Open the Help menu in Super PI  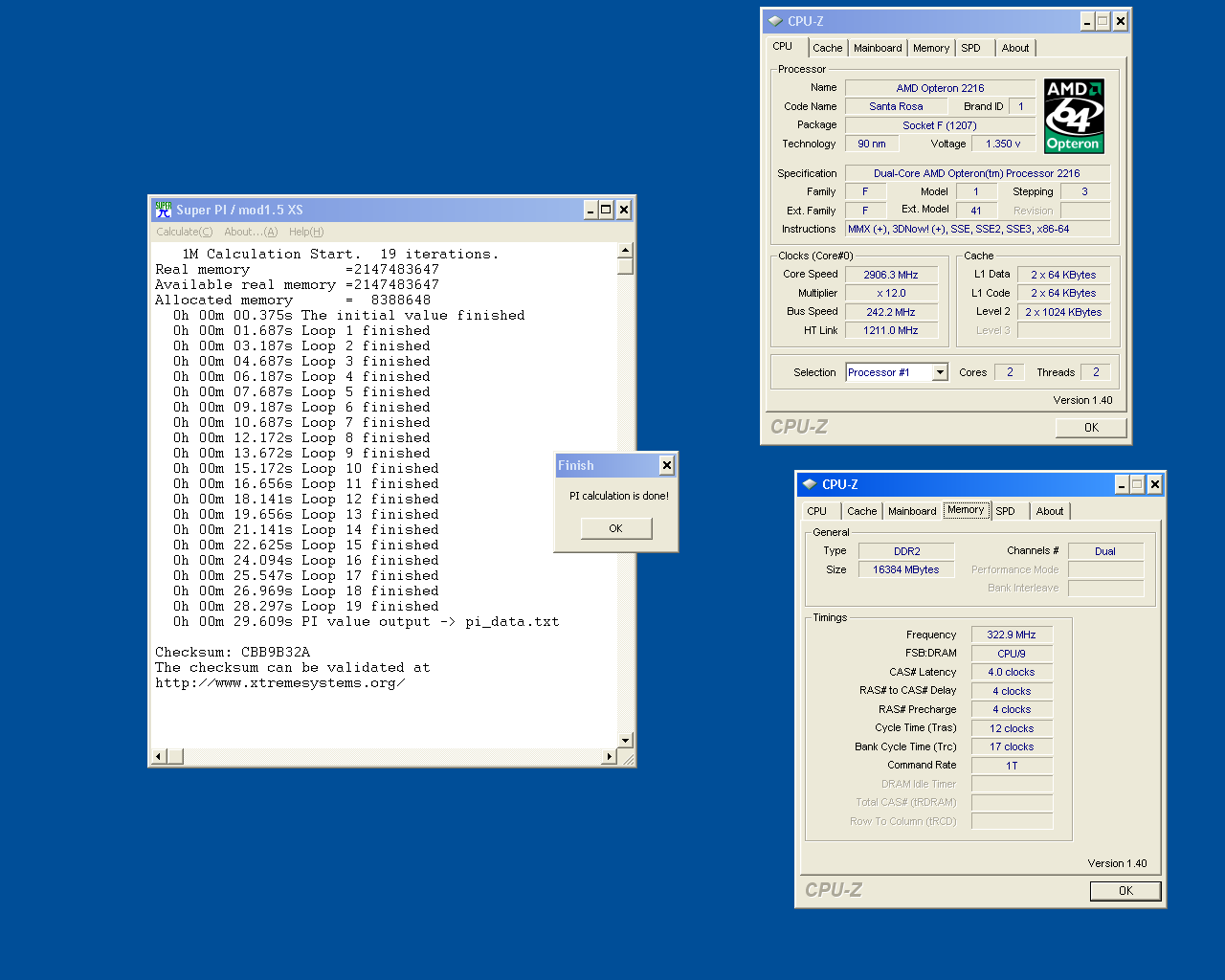click(306, 232)
